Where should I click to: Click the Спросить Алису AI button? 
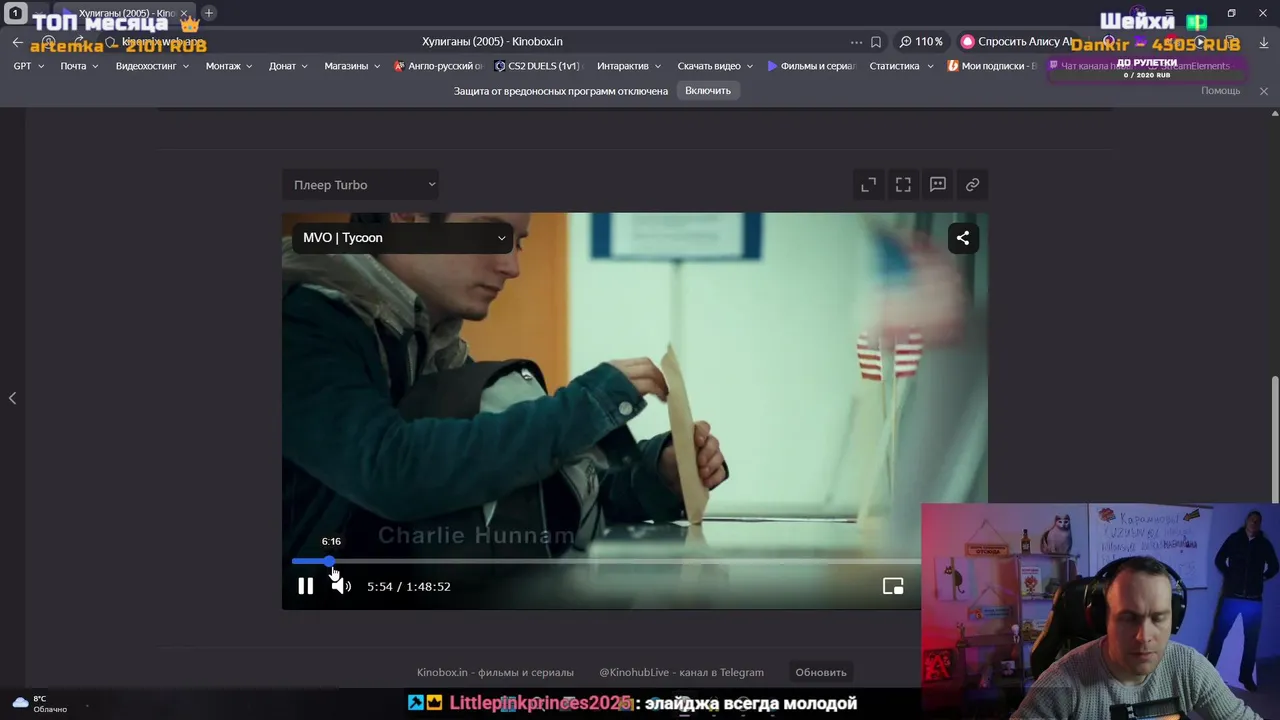point(1017,42)
